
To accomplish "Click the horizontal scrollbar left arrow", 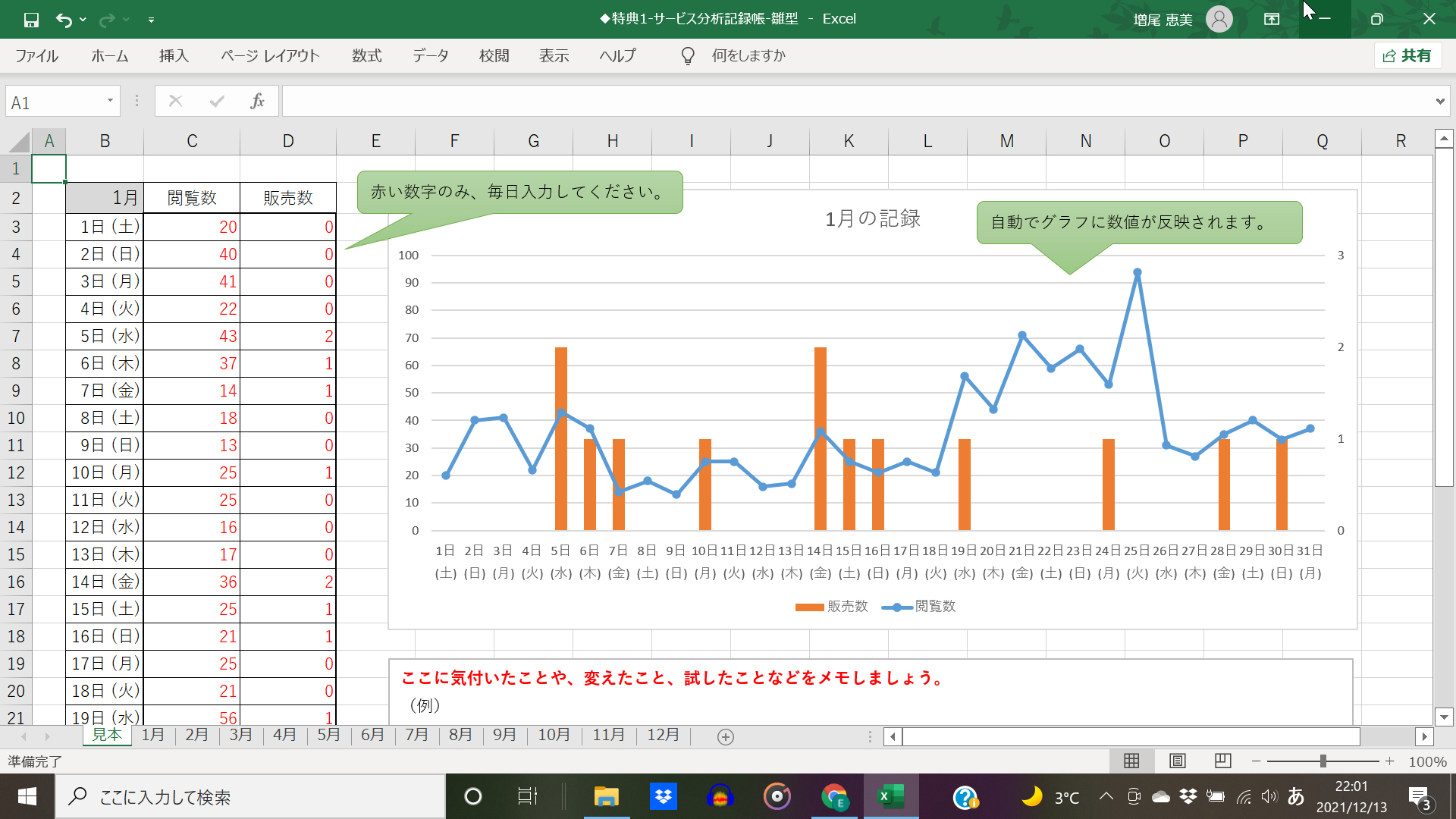I will 893,736.
